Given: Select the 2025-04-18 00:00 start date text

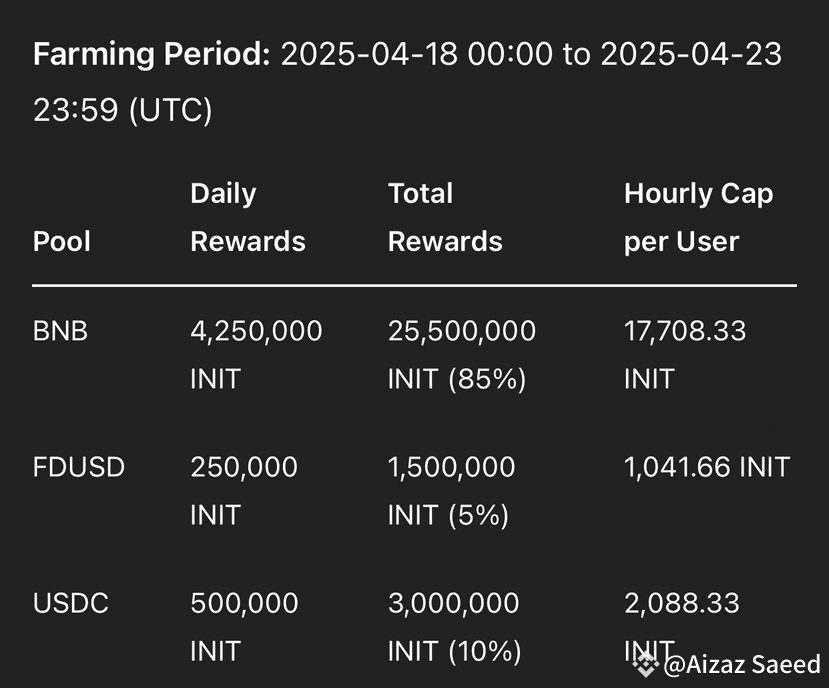Looking at the screenshot, I should tap(416, 55).
